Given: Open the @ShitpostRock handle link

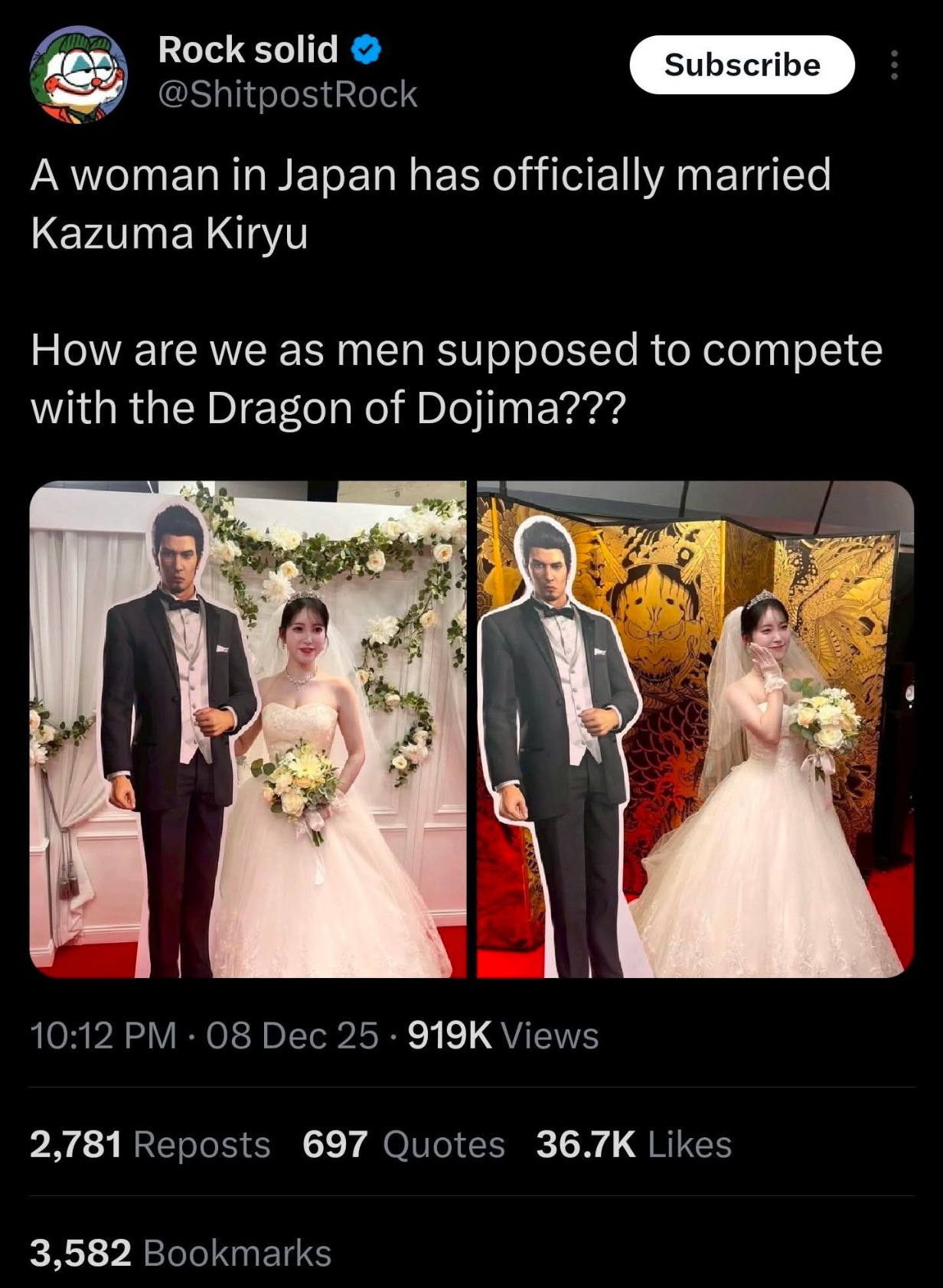Looking at the screenshot, I should click(288, 95).
